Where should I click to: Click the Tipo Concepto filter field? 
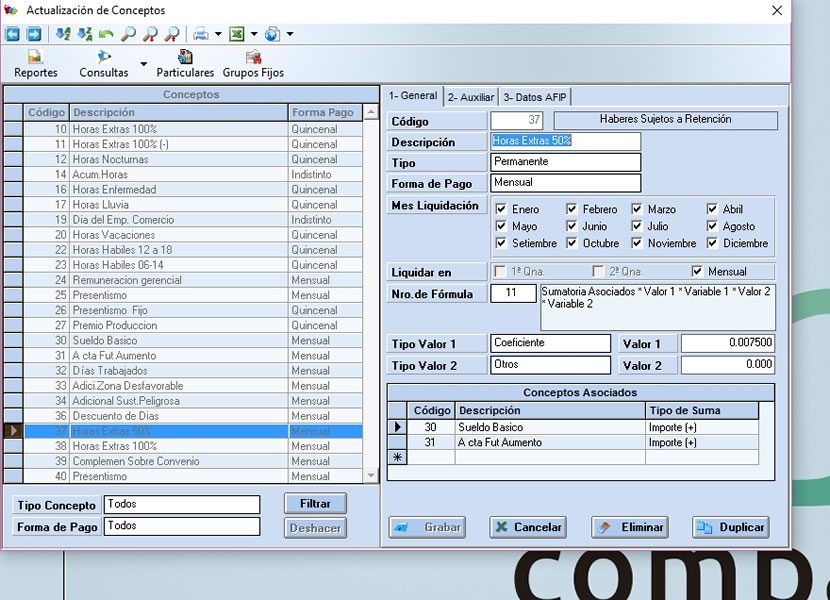(182, 505)
